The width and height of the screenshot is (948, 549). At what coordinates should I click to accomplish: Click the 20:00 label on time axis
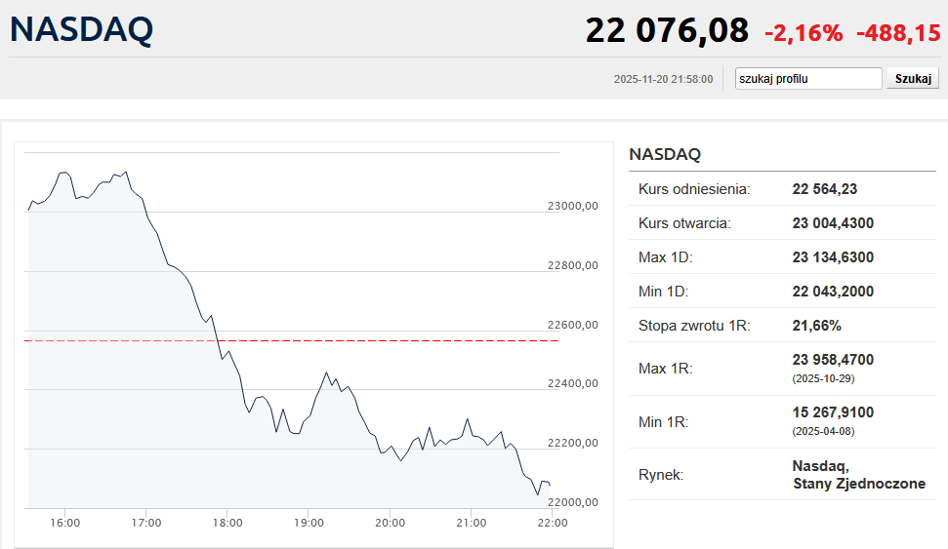(x=390, y=523)
